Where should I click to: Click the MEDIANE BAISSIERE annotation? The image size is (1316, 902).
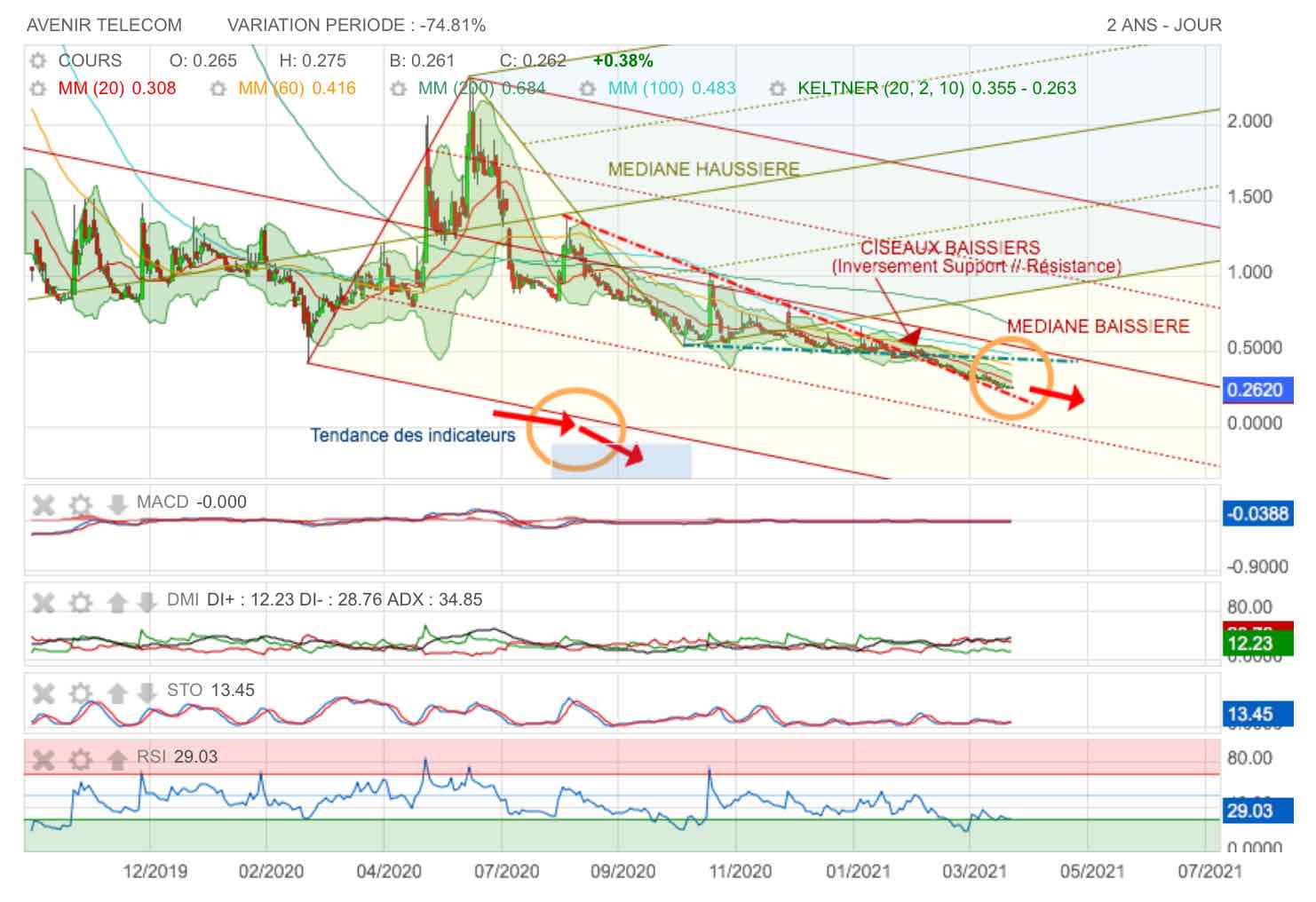(x=1098, y=326)
